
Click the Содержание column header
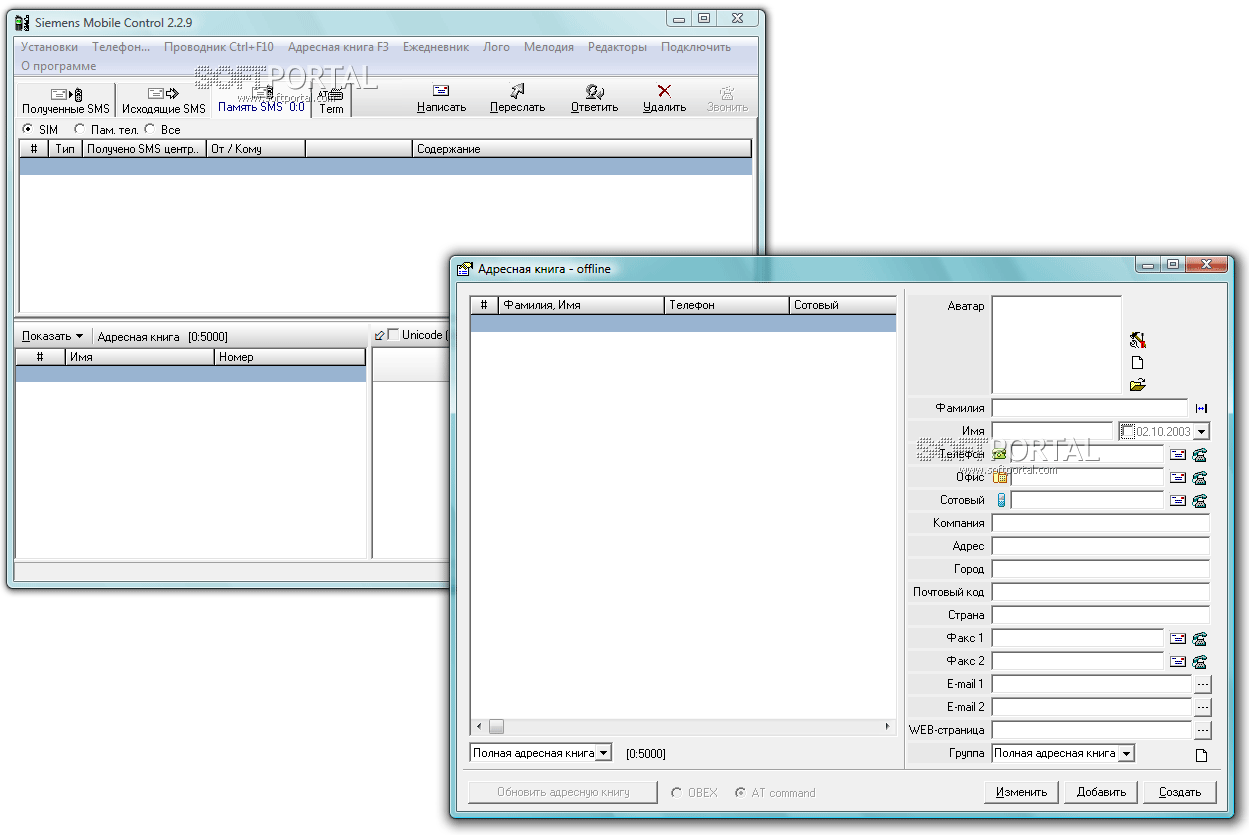click(x=582, y=149)
